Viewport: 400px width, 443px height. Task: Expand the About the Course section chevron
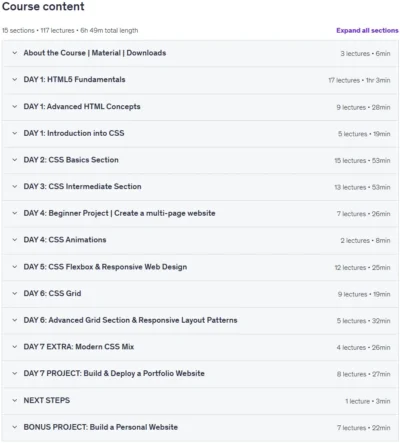tap(15, 53)
